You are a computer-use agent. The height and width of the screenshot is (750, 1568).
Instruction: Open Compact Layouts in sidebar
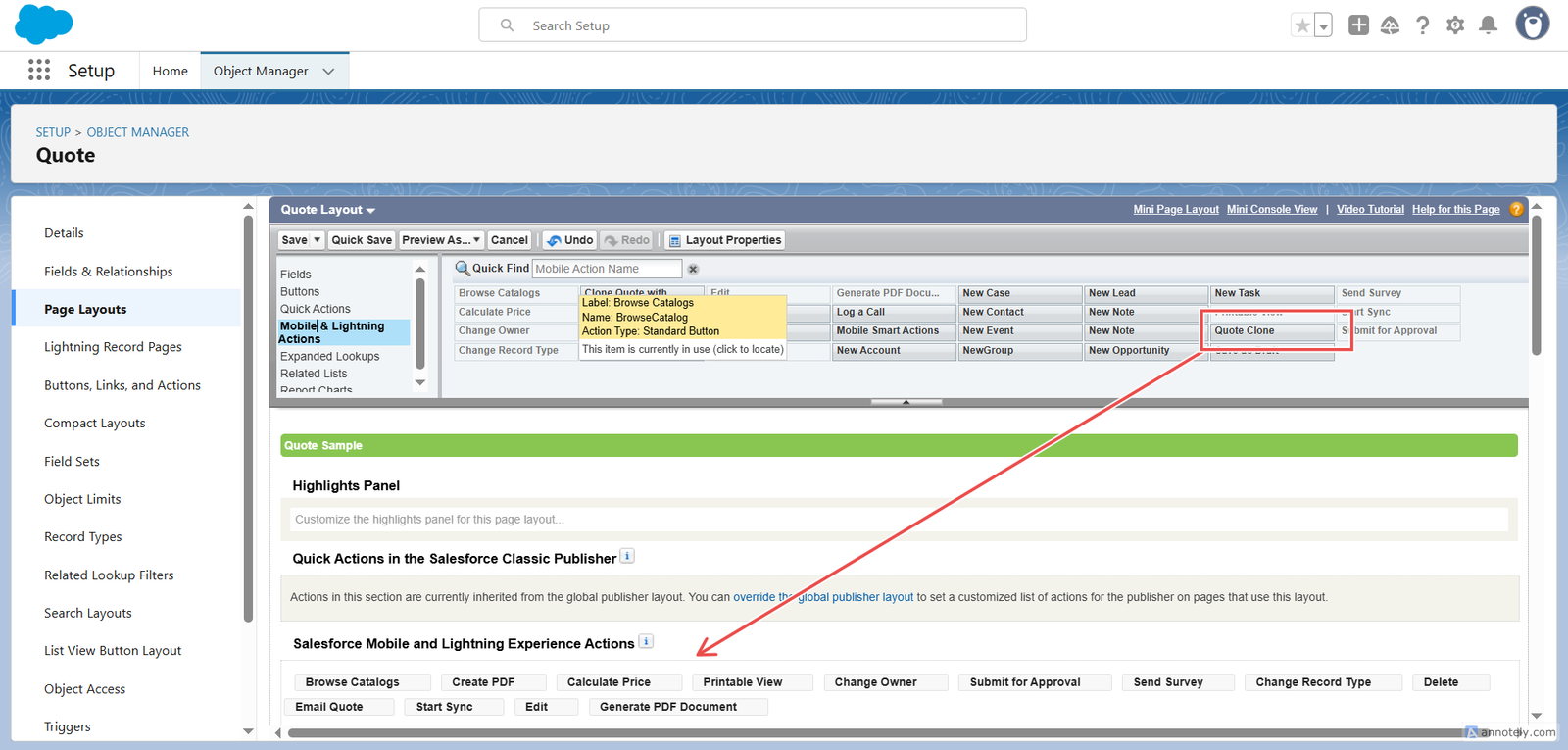pos(94,424)
